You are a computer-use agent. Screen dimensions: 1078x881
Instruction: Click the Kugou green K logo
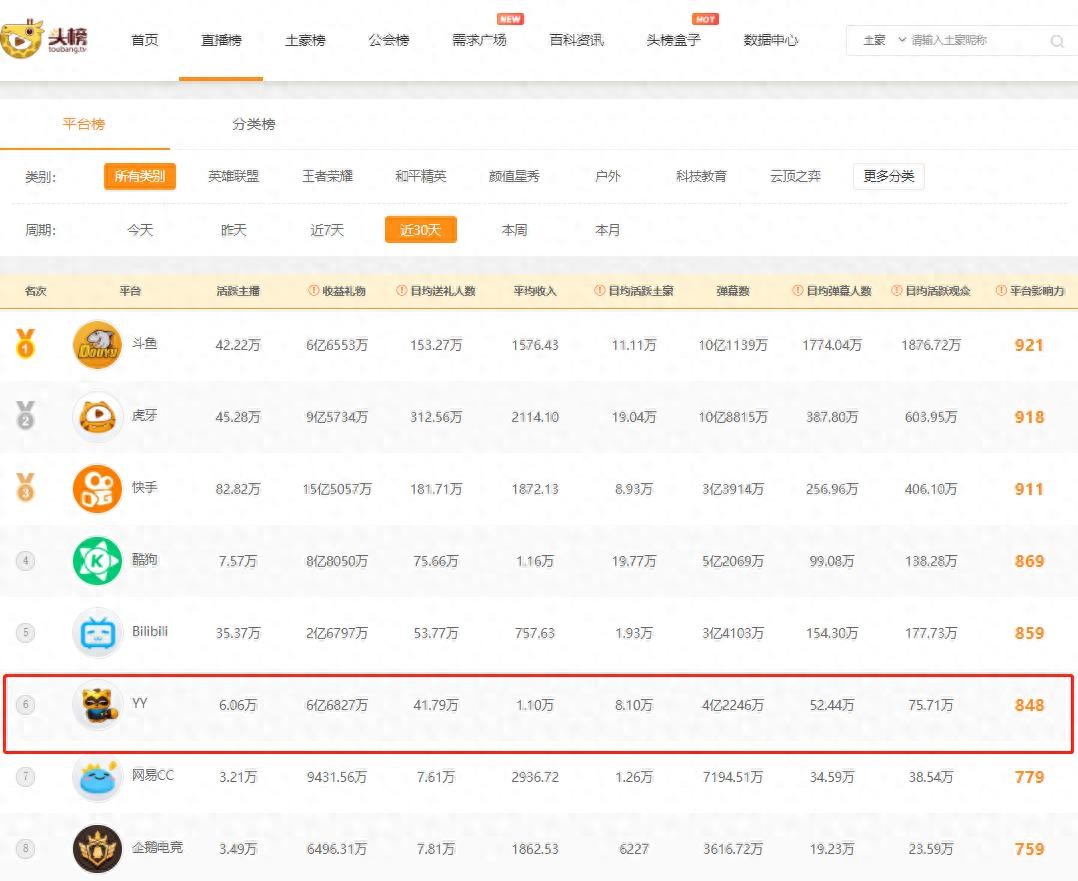[x=97, y=561]
